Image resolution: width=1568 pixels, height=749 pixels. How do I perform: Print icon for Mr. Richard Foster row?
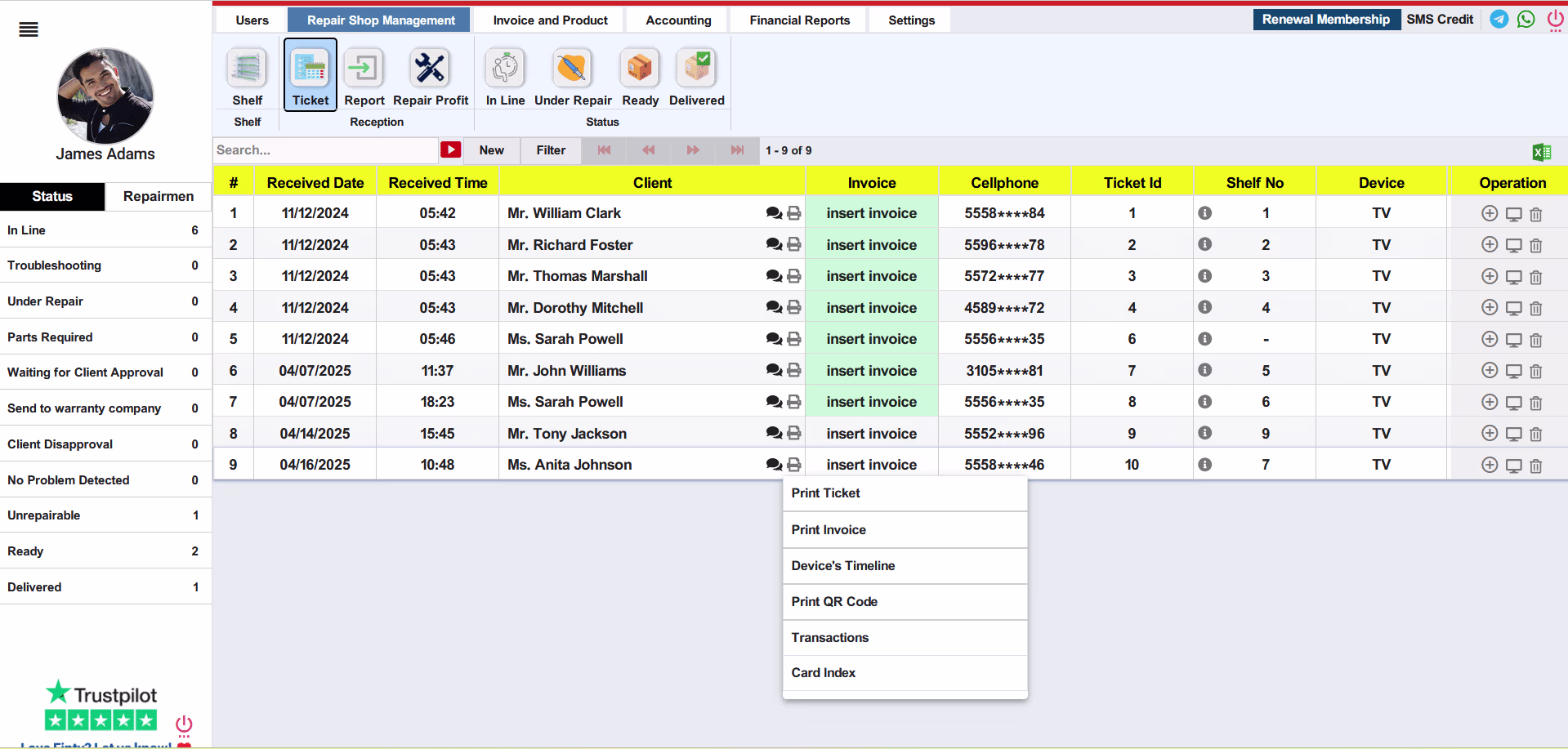[x=793, y=244]
